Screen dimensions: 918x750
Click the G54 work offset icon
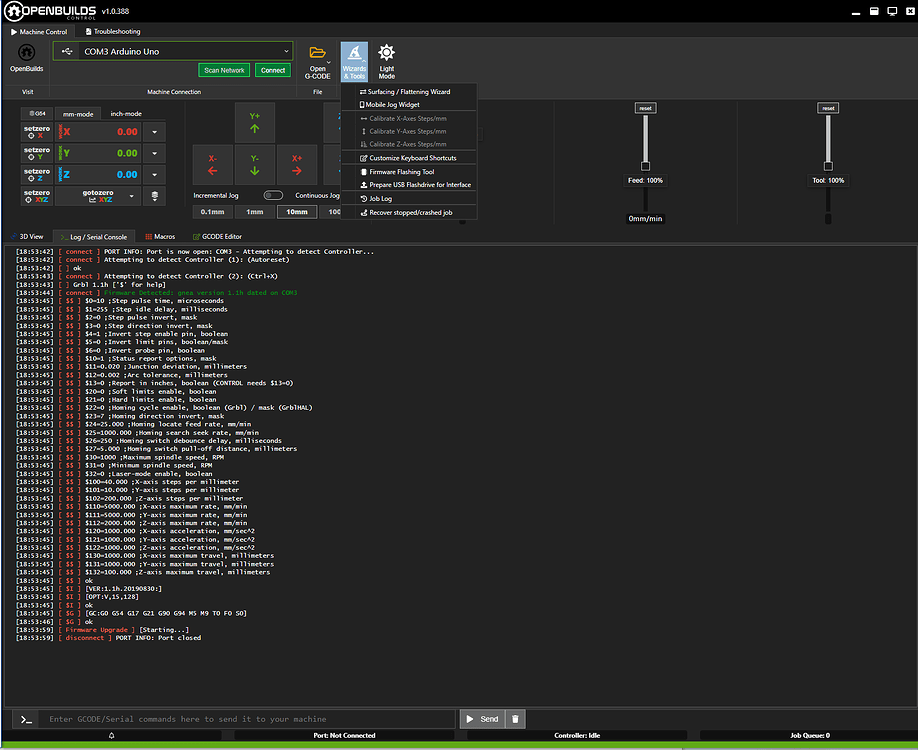point(36,113)
